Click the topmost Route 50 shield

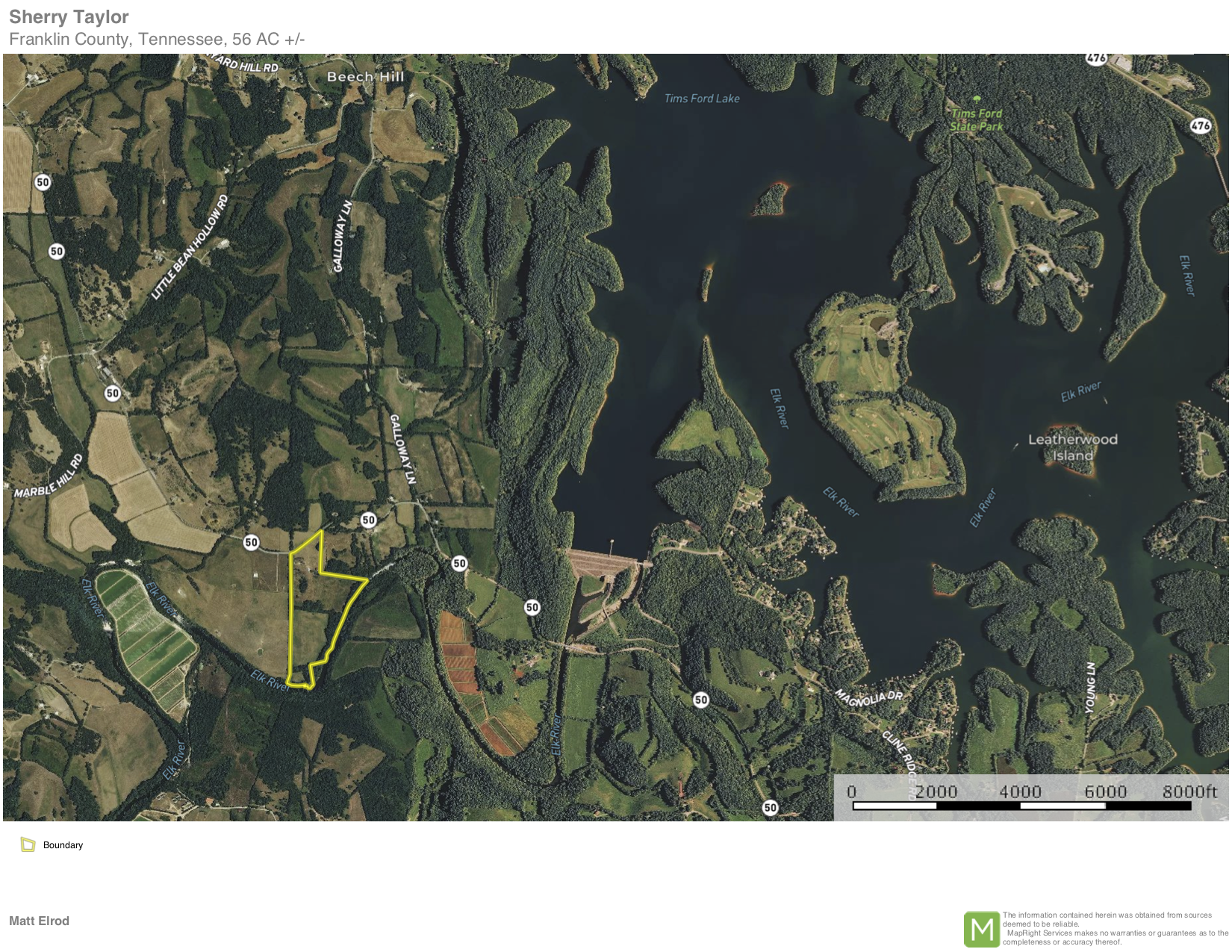pyautogui.click(x=43, y=182)
